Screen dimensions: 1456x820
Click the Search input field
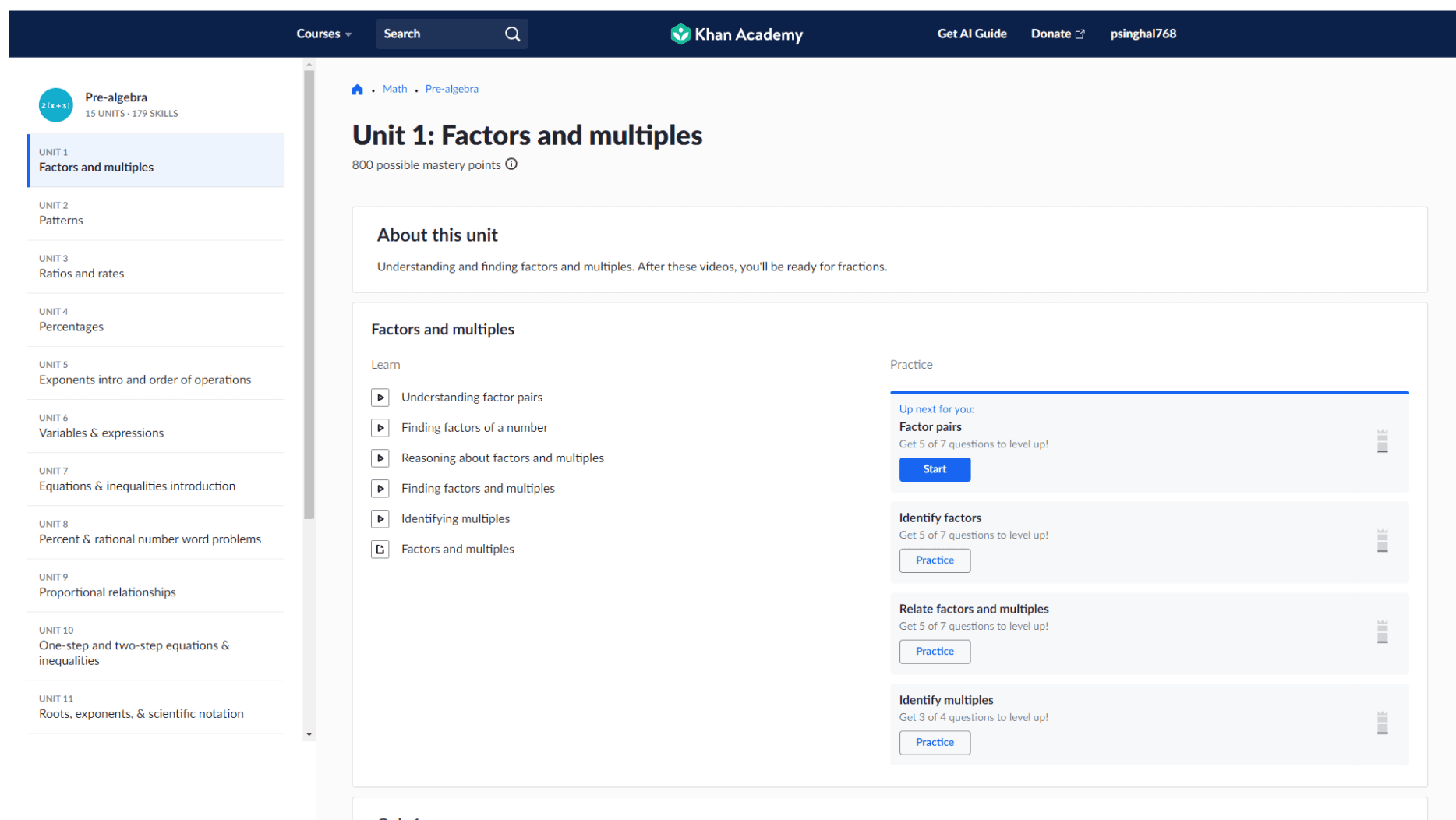click(439, 34)
